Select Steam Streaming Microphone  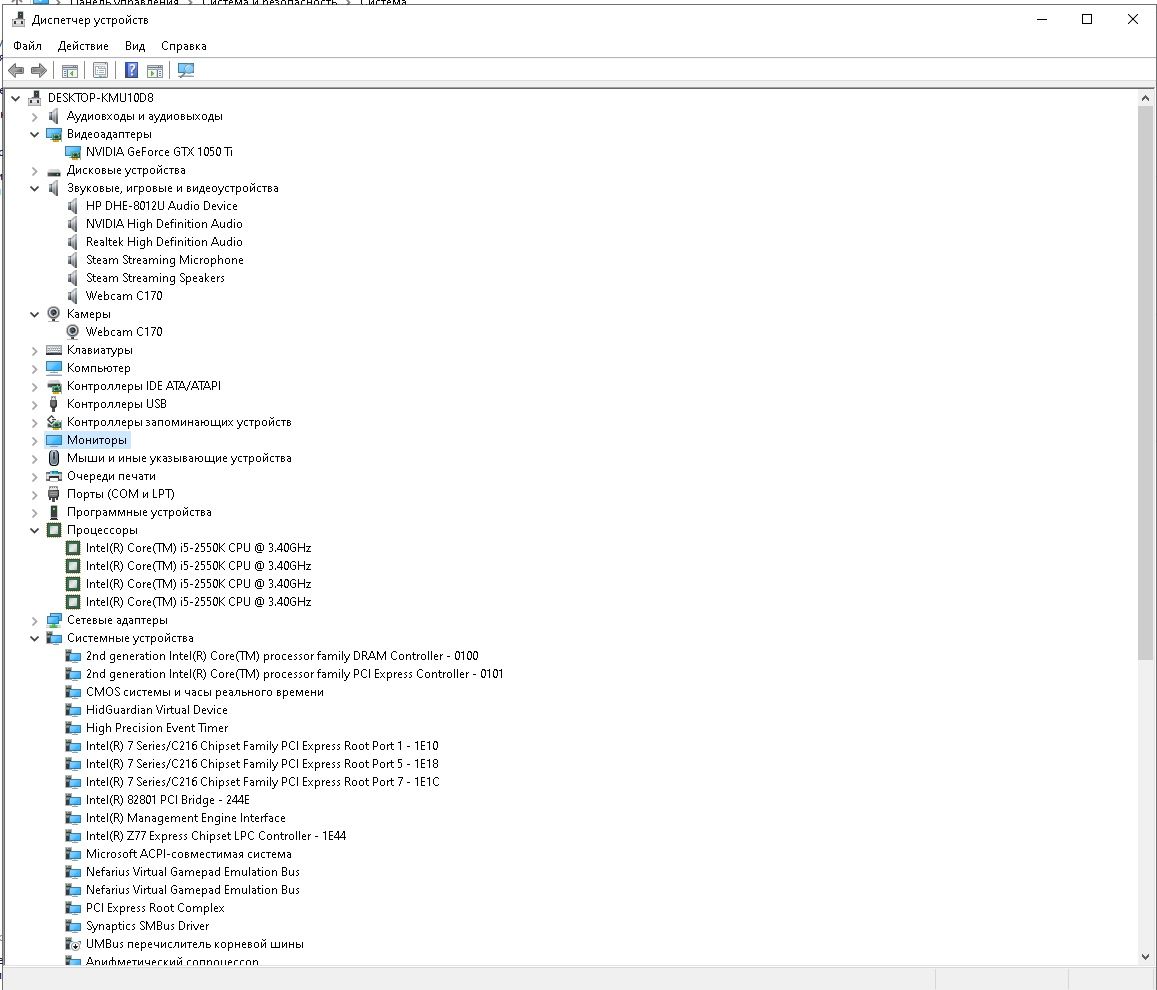tap(165, 260)
